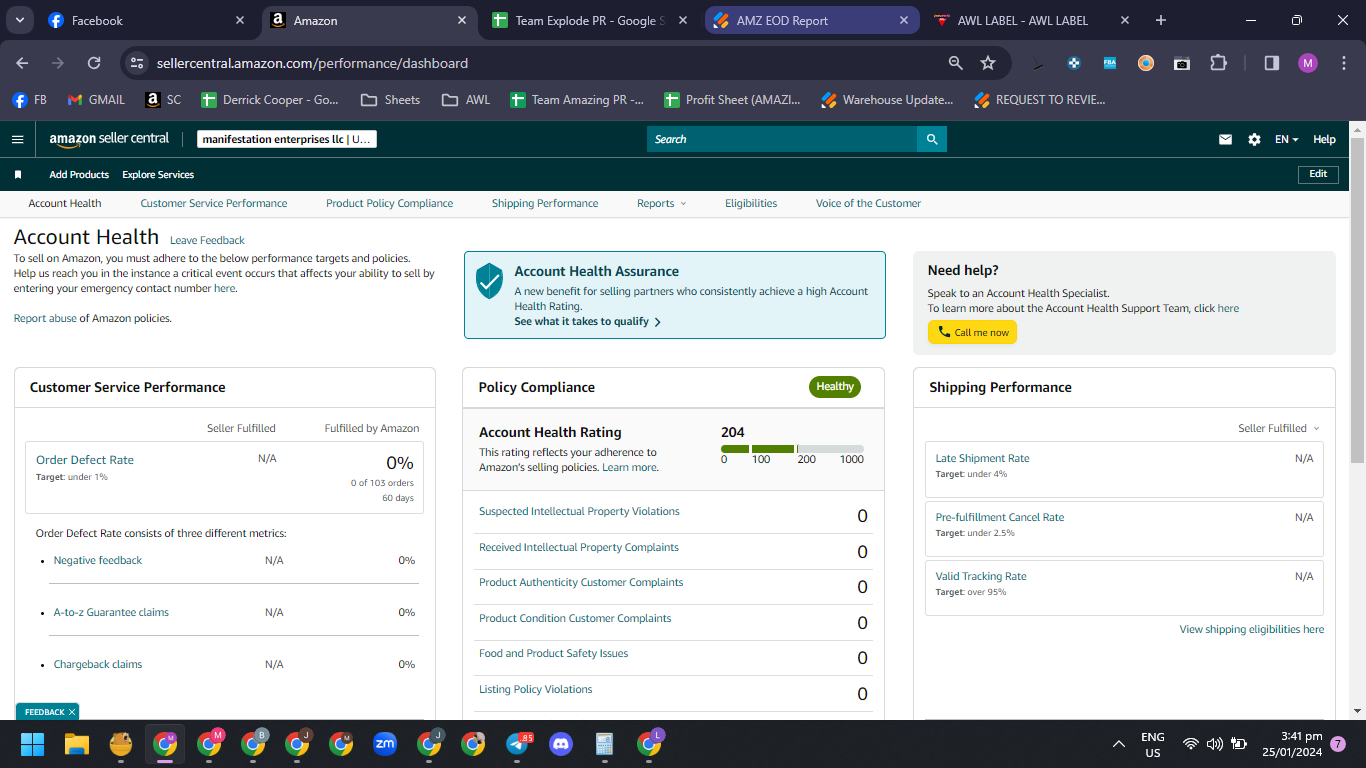Open the Chrome profile avatar M
The width and height of the screenshot is (1366, 768).
pyautogui.click(x=1308, y=63)
